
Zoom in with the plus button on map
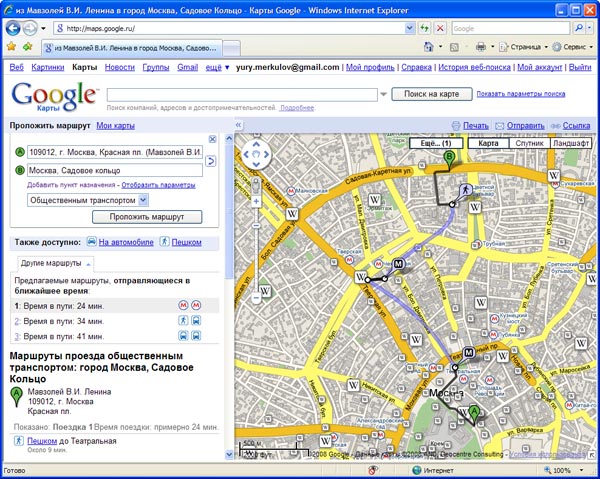click(256, 201)
